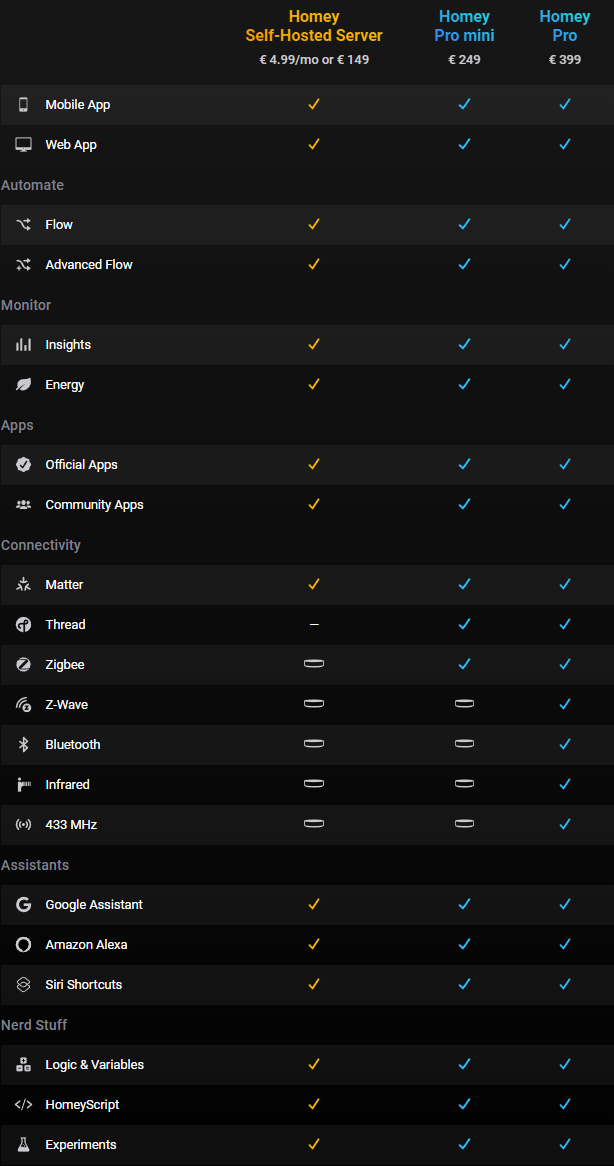Select the Homey Pro column heading

(x=565, y=26)
